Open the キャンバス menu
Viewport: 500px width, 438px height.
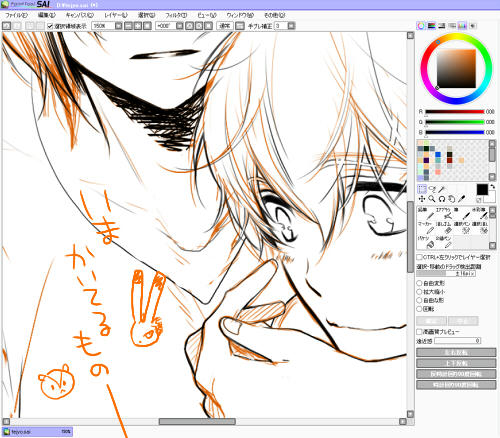click(80, 15)
